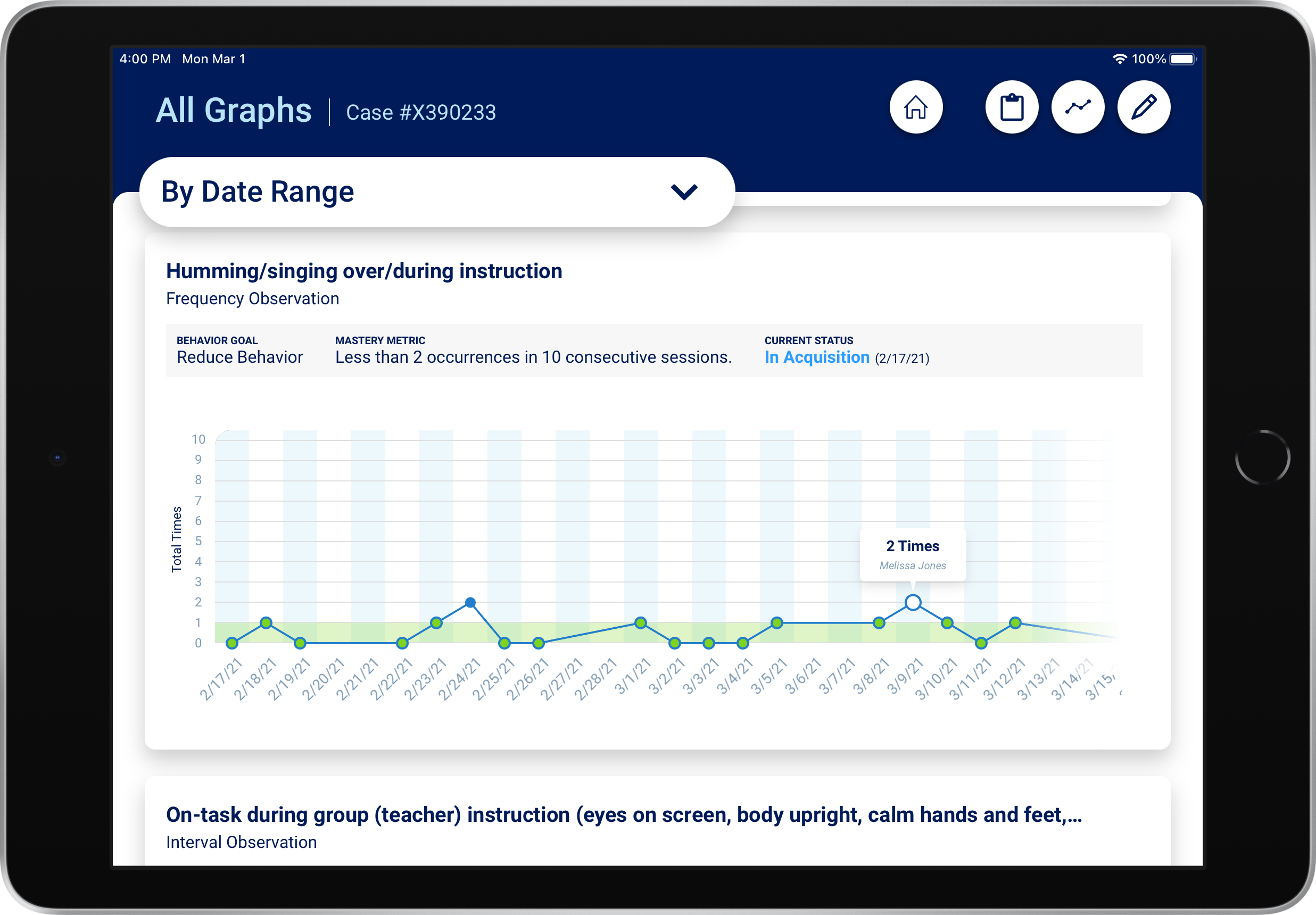
Task: Select the highlighted 3/9/21 data point
Action: coord(913,602)
